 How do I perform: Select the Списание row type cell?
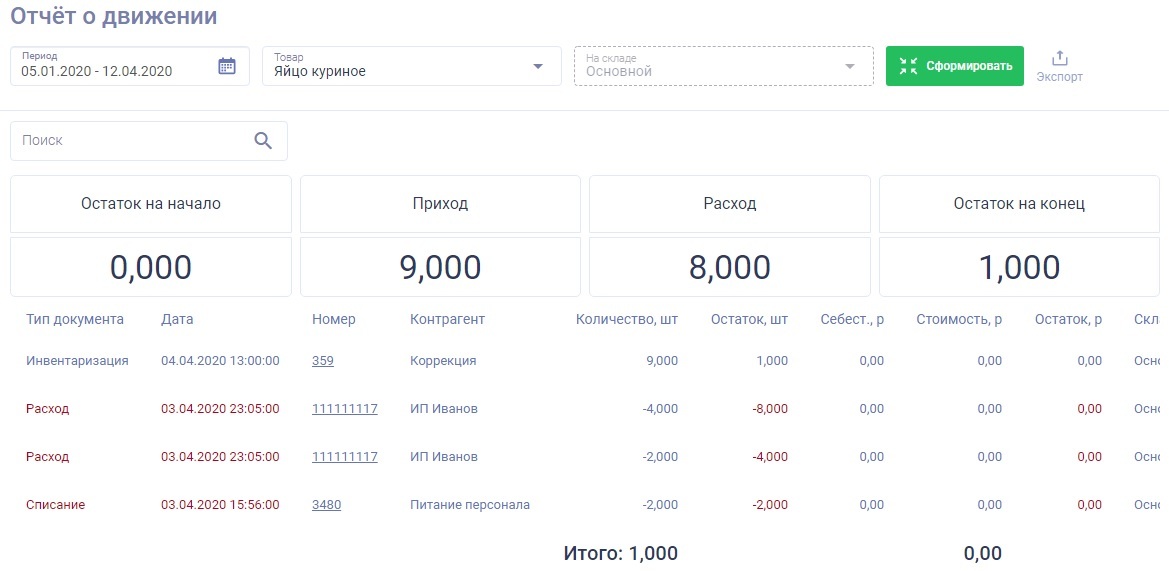(x=56, y=505)
